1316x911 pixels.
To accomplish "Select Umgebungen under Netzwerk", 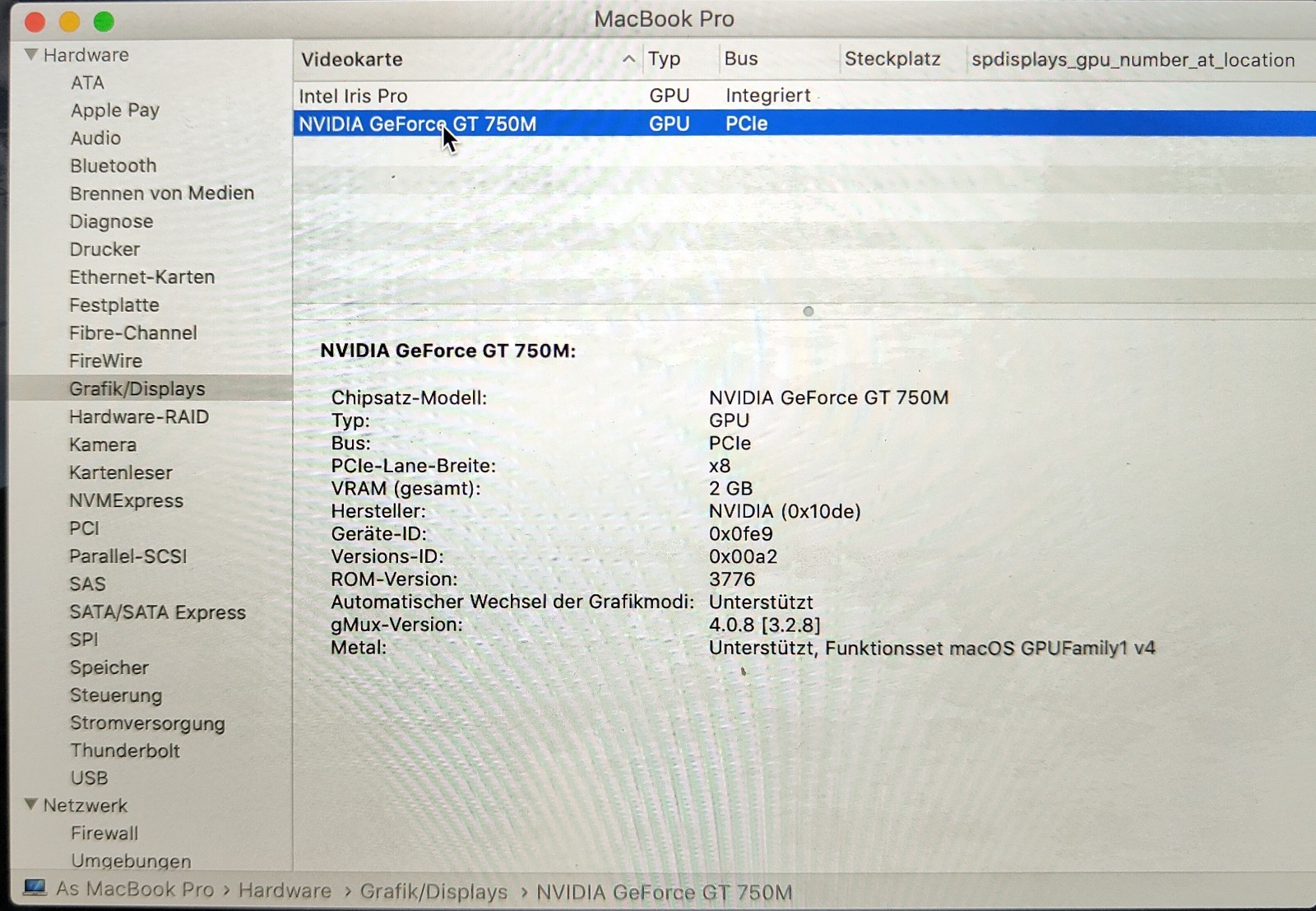I will [x=131, y=861].
